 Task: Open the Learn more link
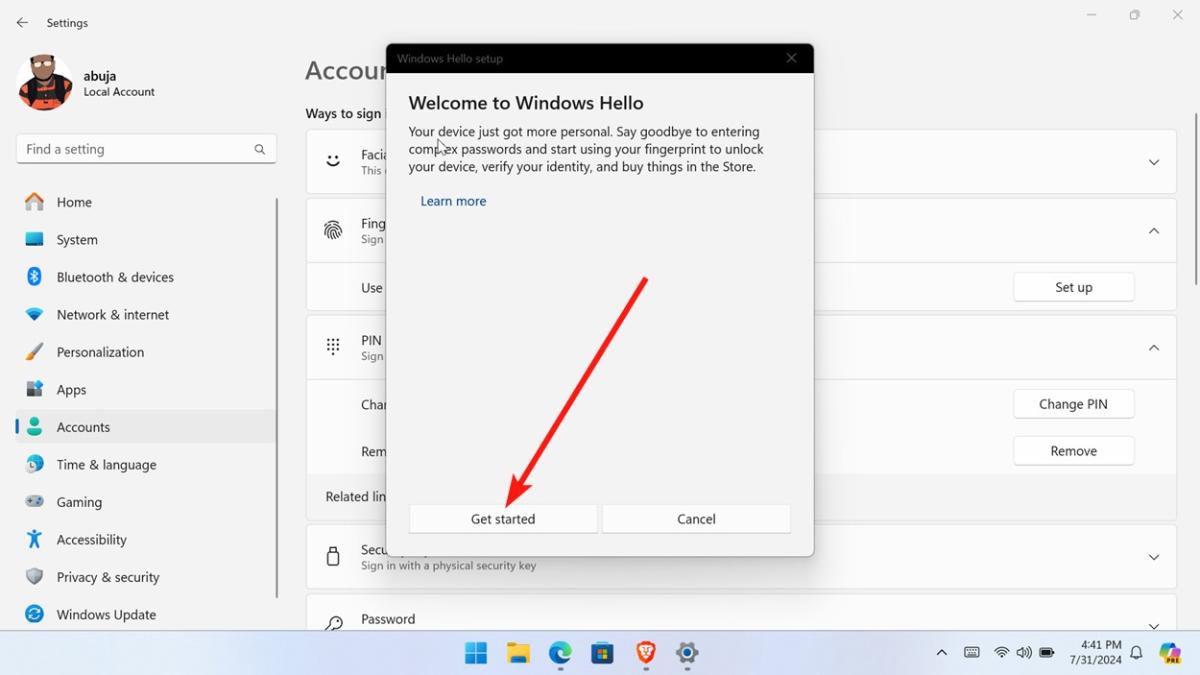(453, 201)
